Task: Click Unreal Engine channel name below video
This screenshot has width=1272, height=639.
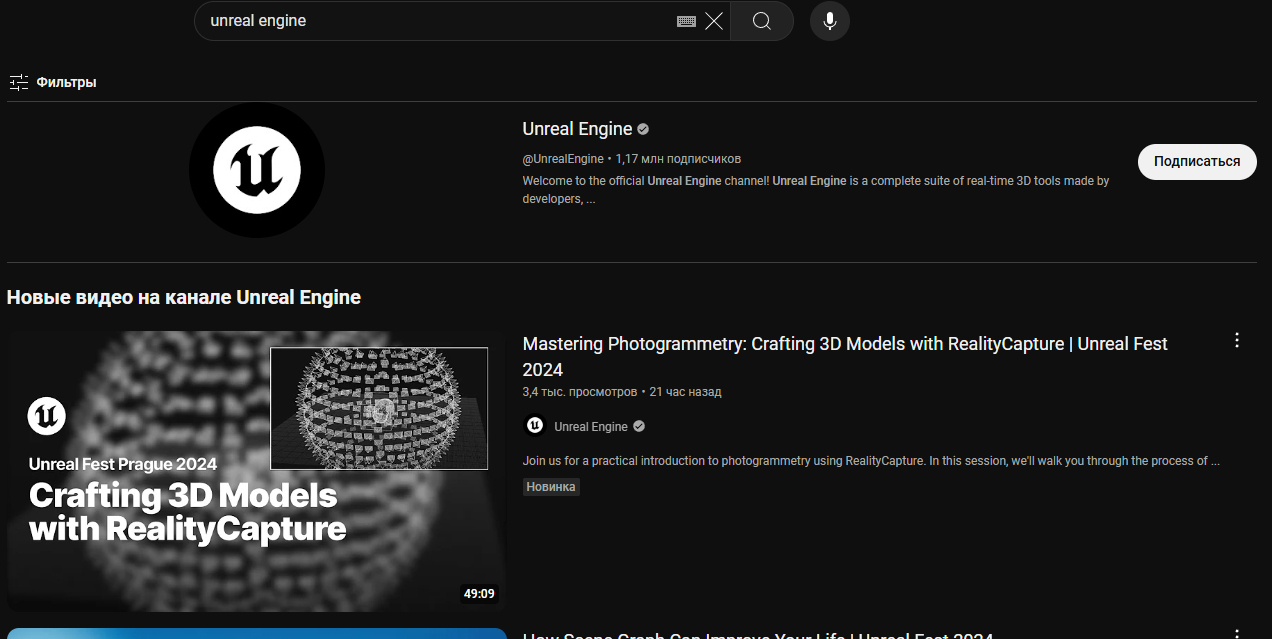Action: click(x=591, y=427)
